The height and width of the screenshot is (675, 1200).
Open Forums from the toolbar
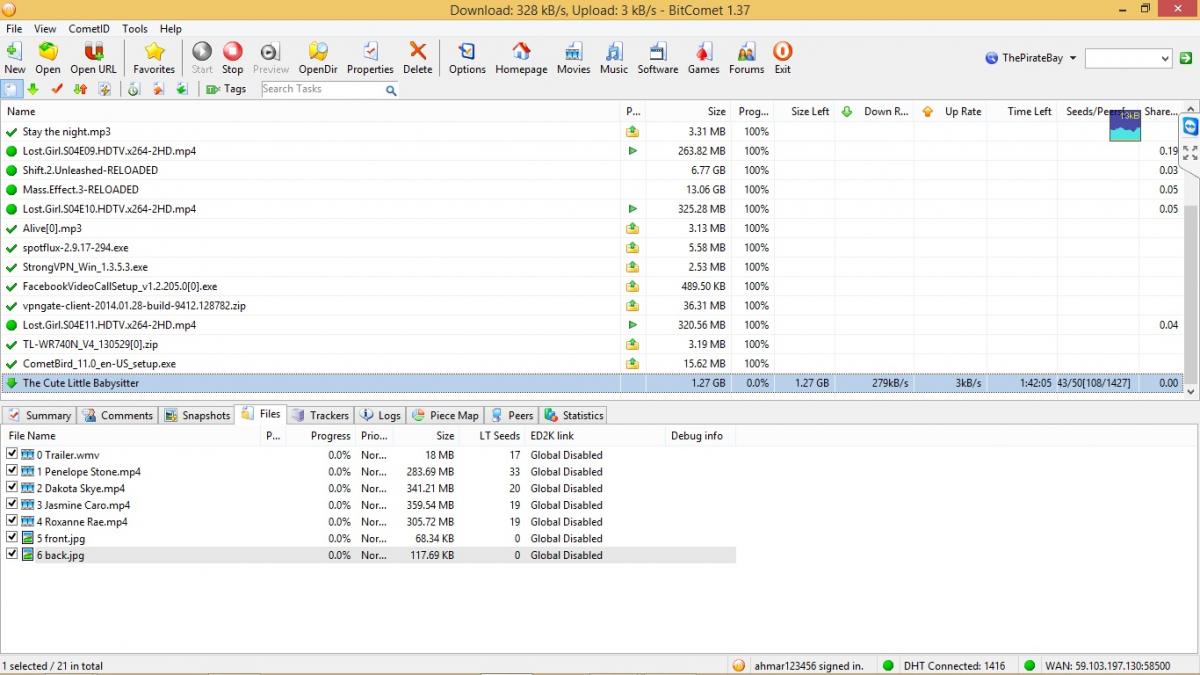click(746, 58)
